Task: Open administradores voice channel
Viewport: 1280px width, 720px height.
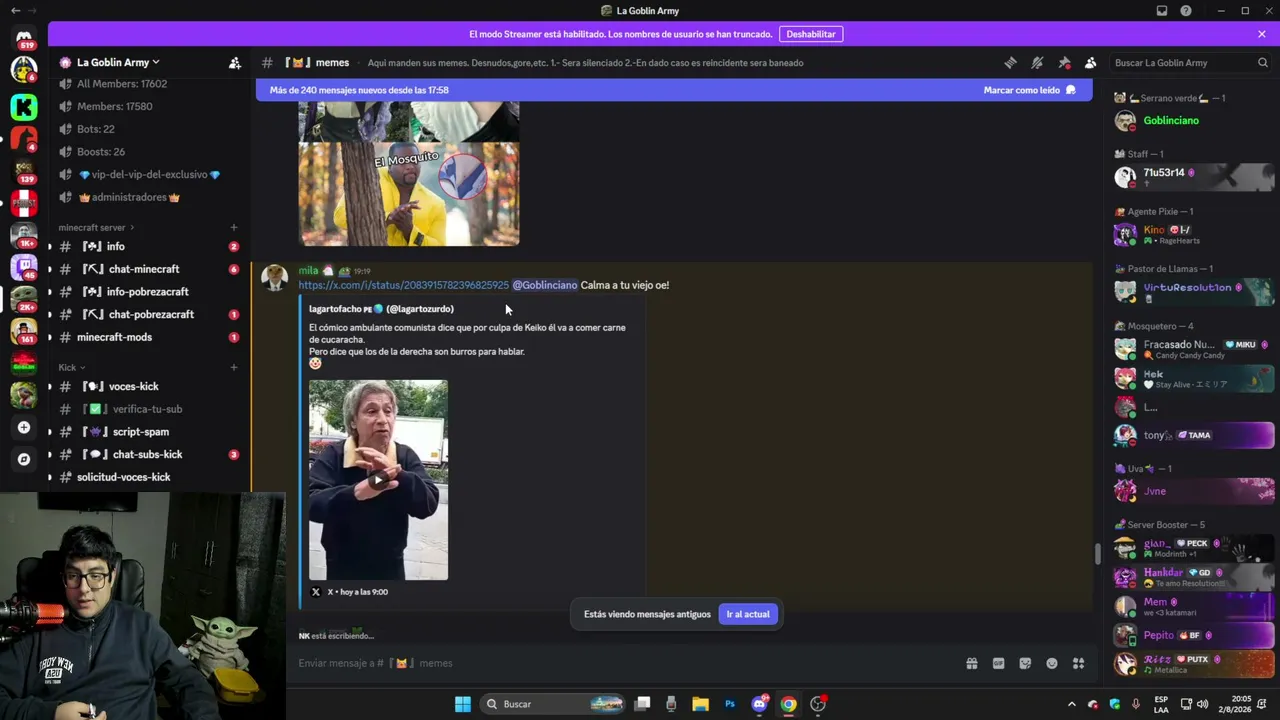Action: coord(148,198)
